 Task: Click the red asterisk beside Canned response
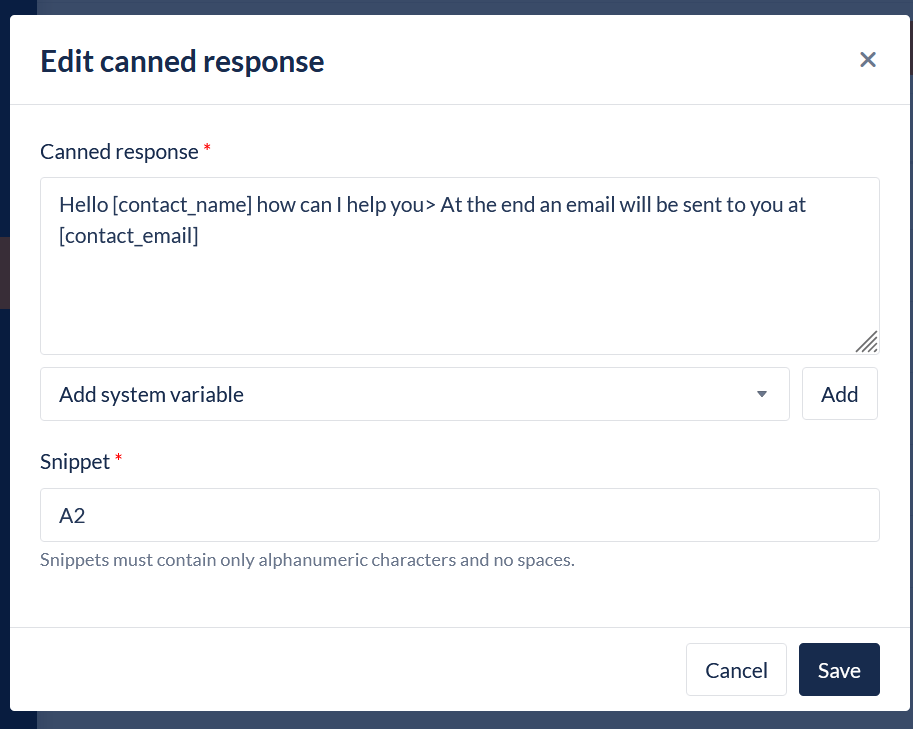point(207,149)
